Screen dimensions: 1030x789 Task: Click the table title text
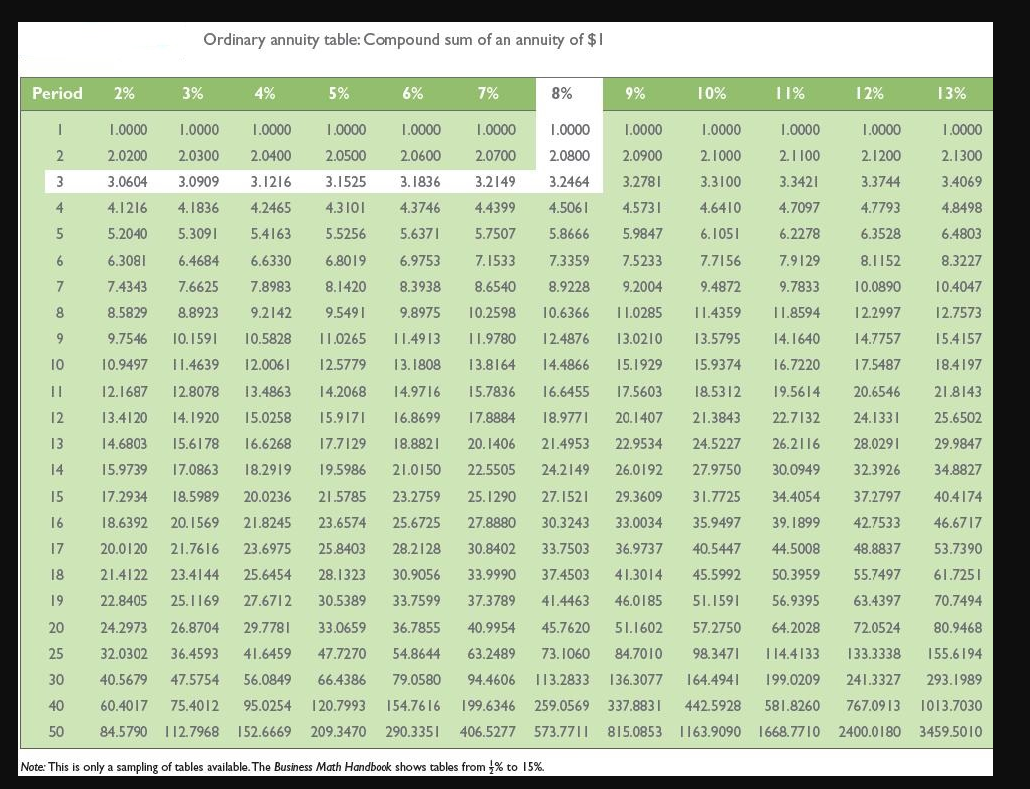pyautogui.click(x=408, y=39)
